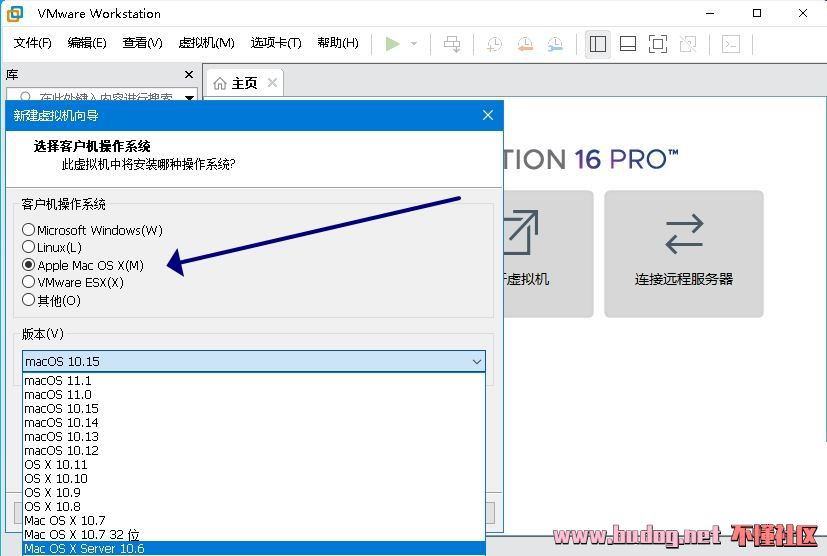Choose Mac OS X Server 10.6 option
Viewport: 827px width, 556px height.
[254, 548]
